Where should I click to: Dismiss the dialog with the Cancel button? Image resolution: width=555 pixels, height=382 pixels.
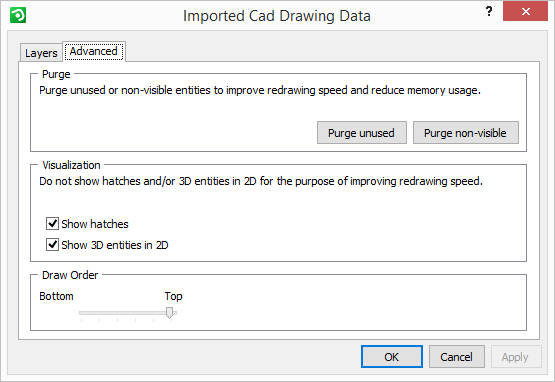point(457,357)
